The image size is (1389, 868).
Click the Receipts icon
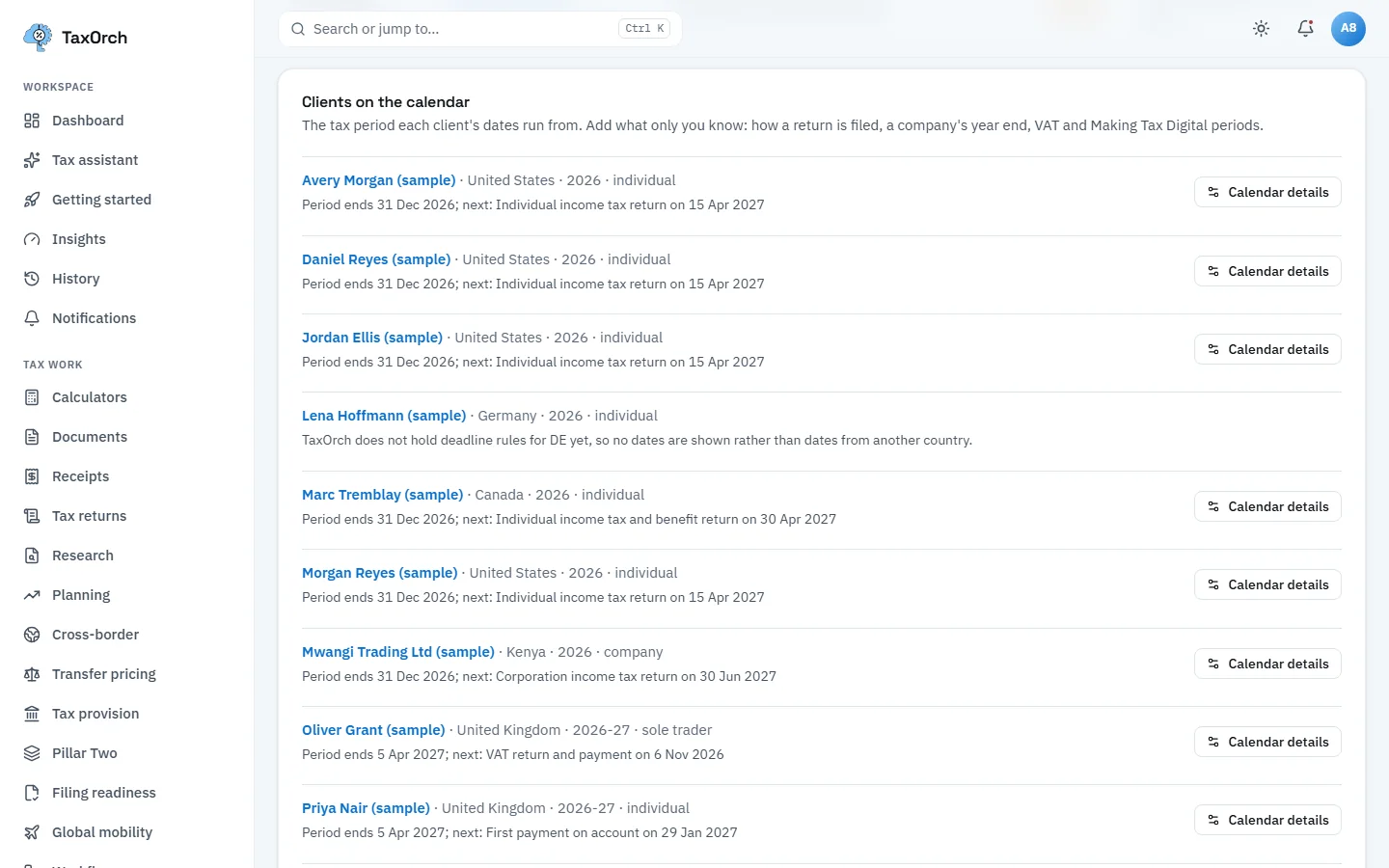tap(32, 476)
